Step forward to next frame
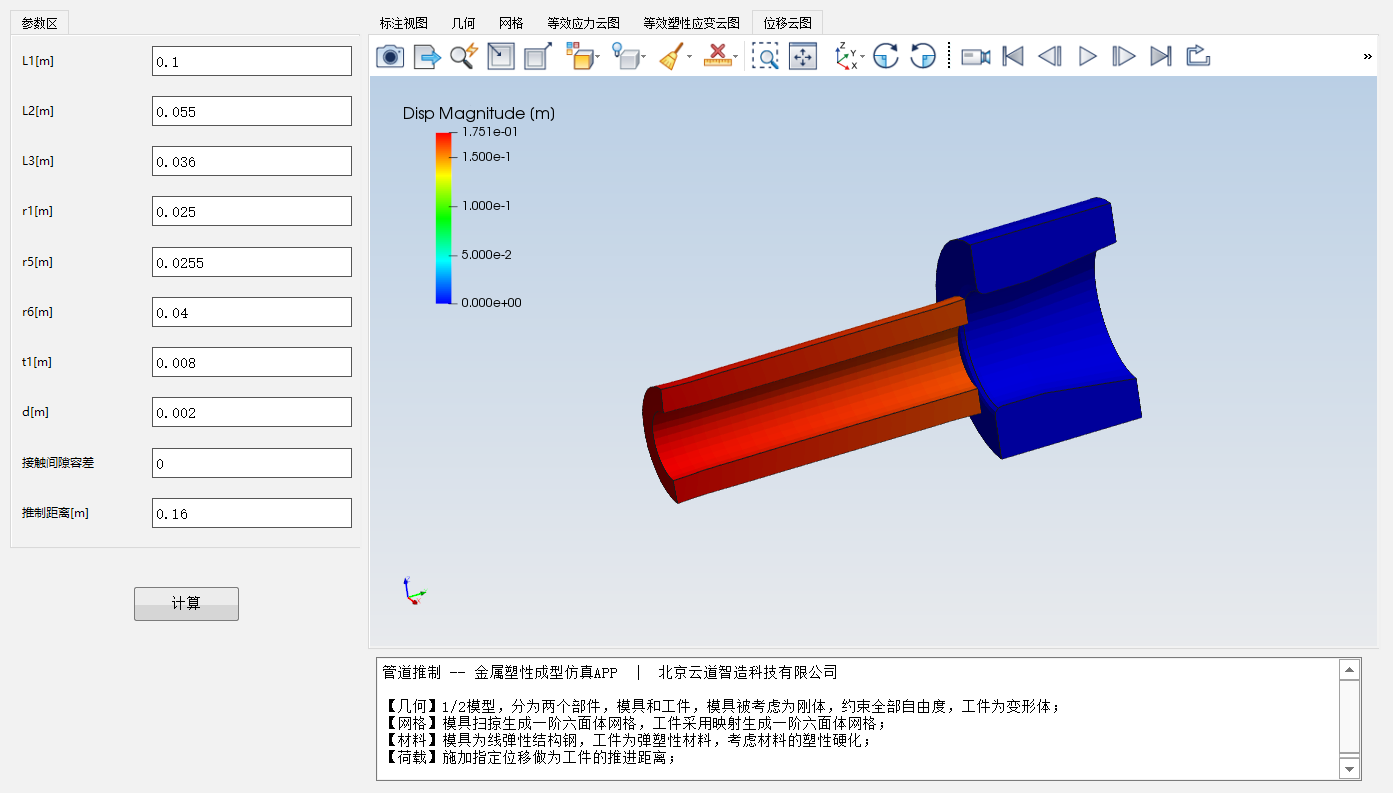This screenshot has width=1393, height=793. [x=1124, y=56]
